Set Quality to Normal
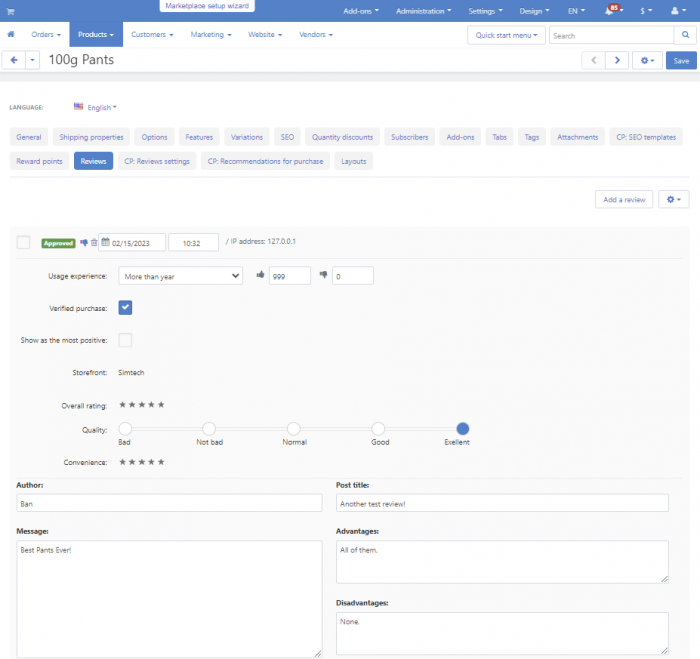This screenshot has width=700, height=659. point(294,429)
